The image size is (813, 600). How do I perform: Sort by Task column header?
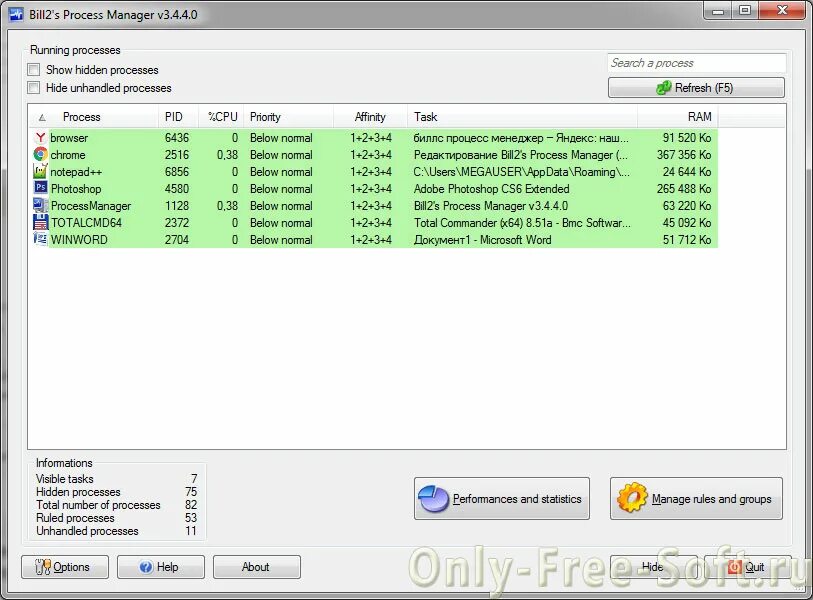pos(522,117)
